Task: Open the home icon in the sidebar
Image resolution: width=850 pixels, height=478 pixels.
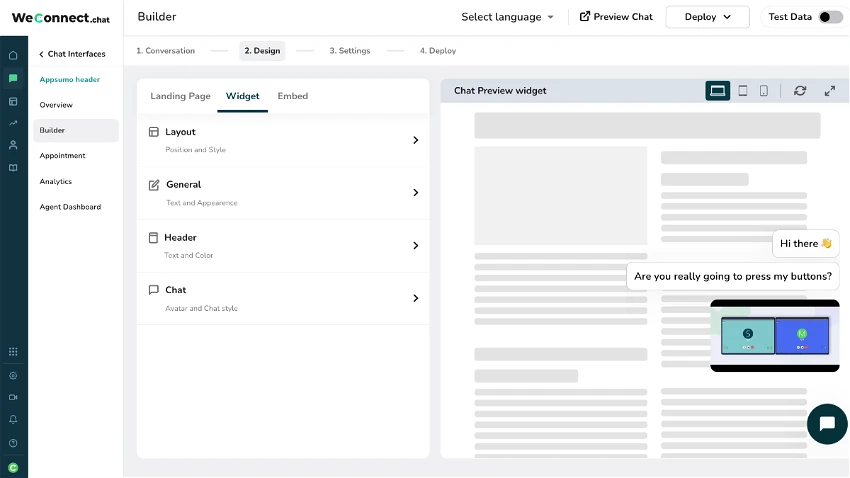Action: pos(14,55)
